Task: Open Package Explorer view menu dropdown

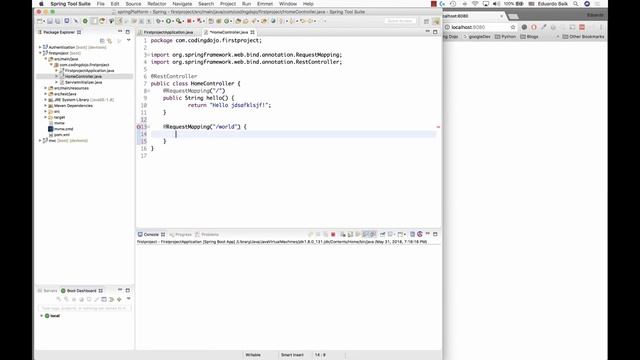Action: [x=129, y=40]
